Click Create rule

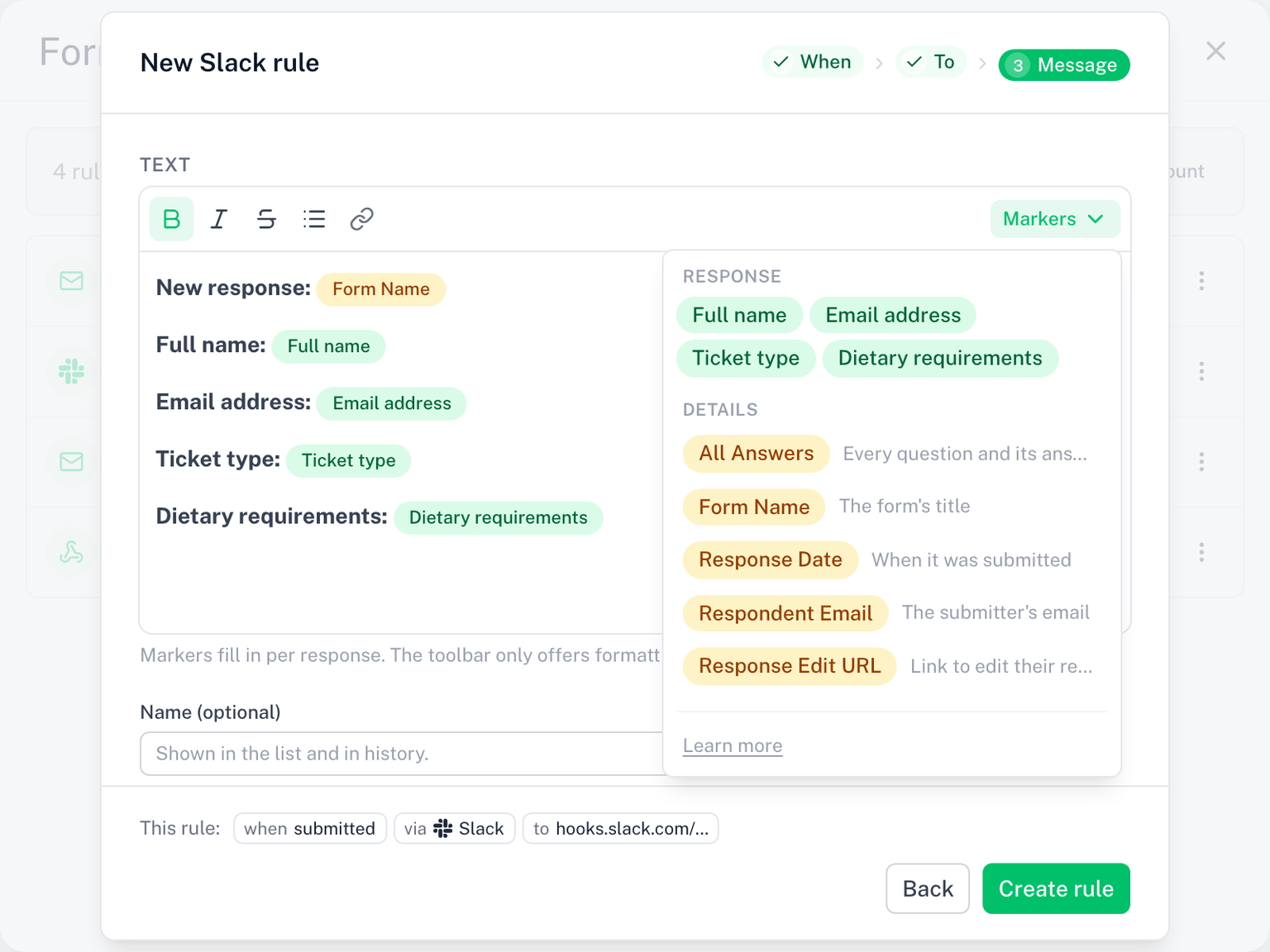pyautogui.click(x=1056, y=888)
